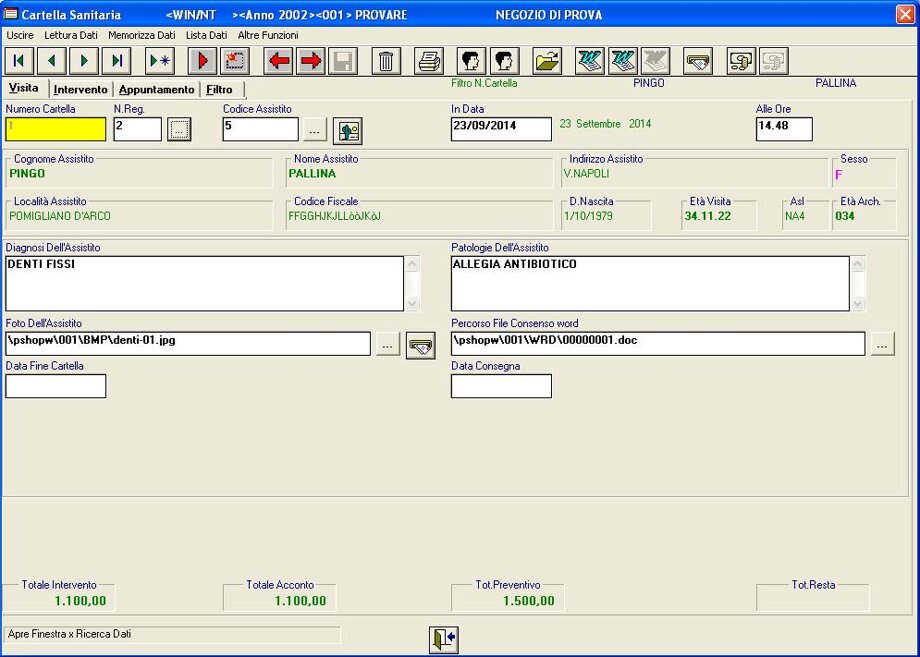
Task: Click the red left arrow button
Action: 278,61
